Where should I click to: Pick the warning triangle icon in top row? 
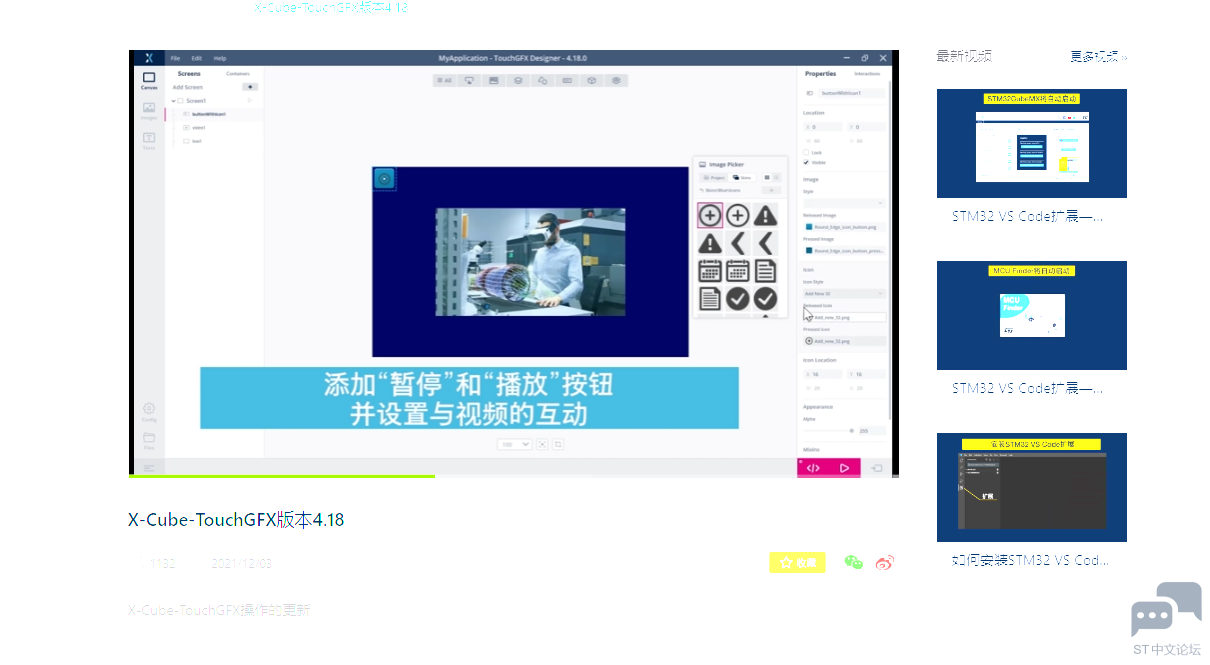point(765,214)
